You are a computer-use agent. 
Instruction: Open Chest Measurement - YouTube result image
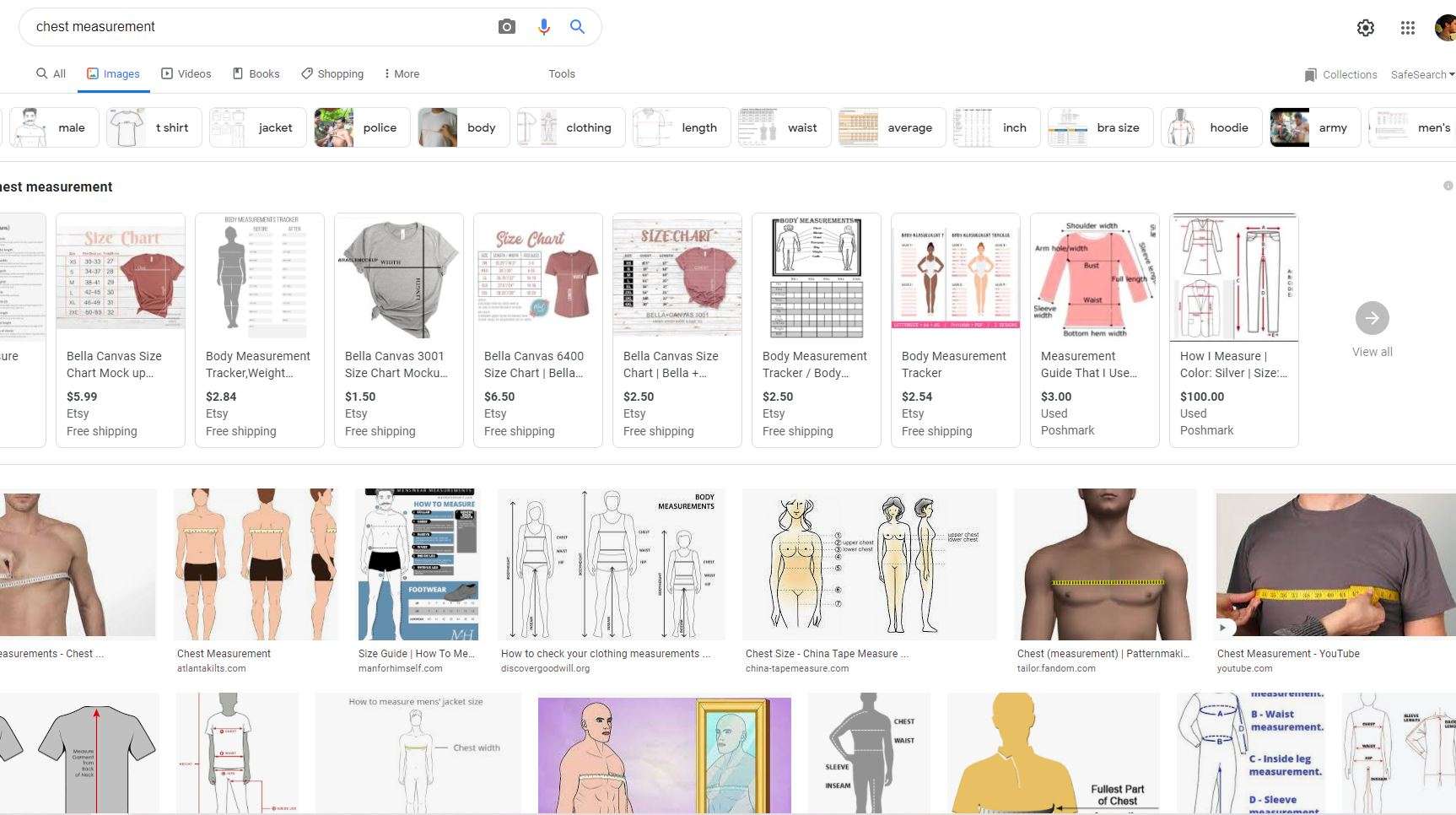(x=1335, y=564)
